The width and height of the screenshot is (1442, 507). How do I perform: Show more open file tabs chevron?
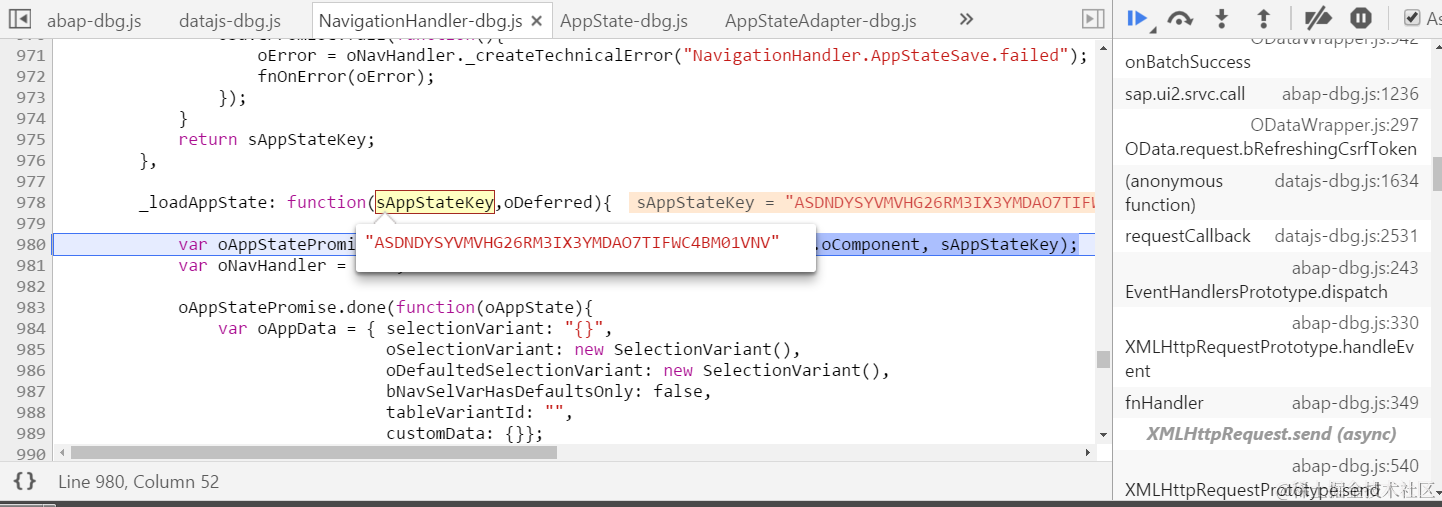coord(966,19)
